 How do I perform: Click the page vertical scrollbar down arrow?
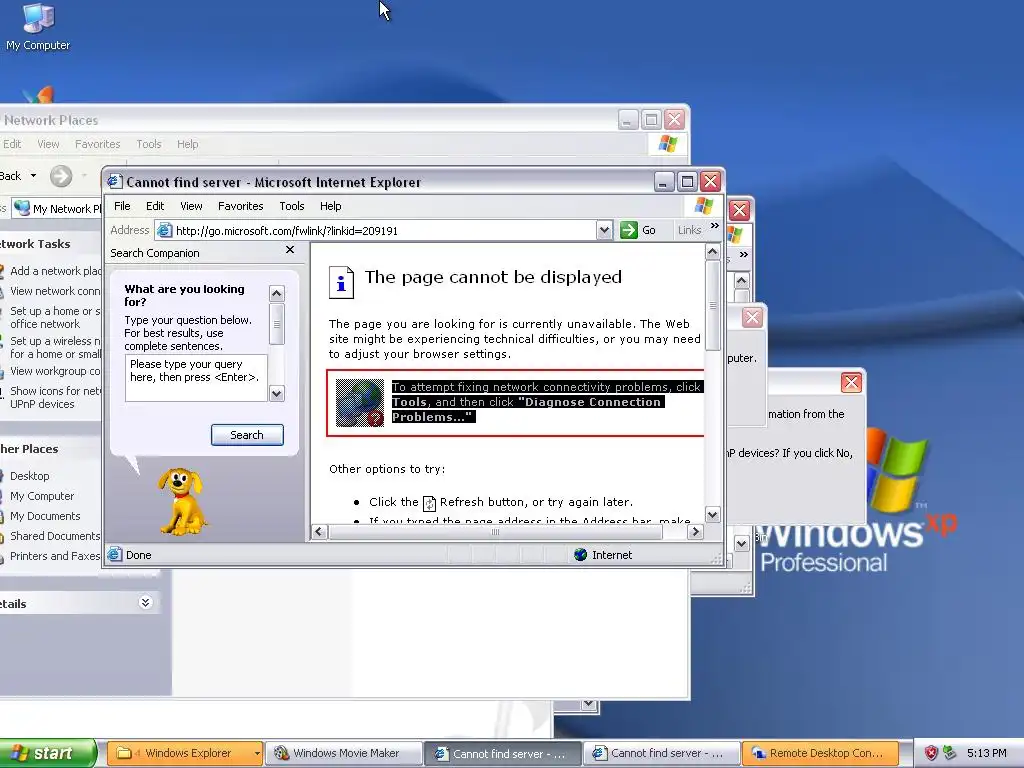(712, 515)
